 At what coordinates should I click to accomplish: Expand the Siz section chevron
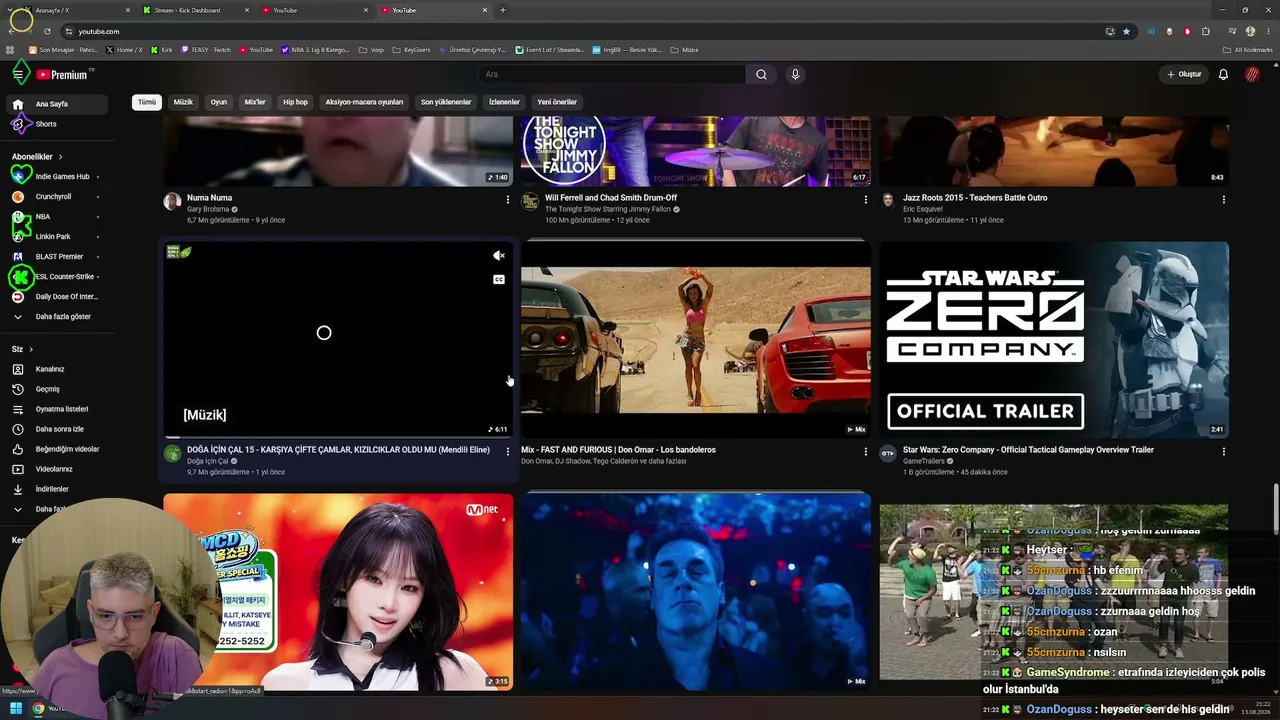tap(31, 349)
